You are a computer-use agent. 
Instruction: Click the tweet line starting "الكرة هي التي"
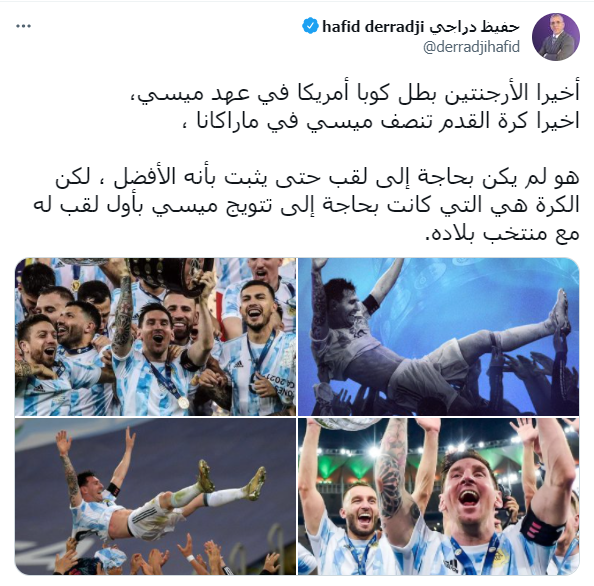click(x=306, y=205)
